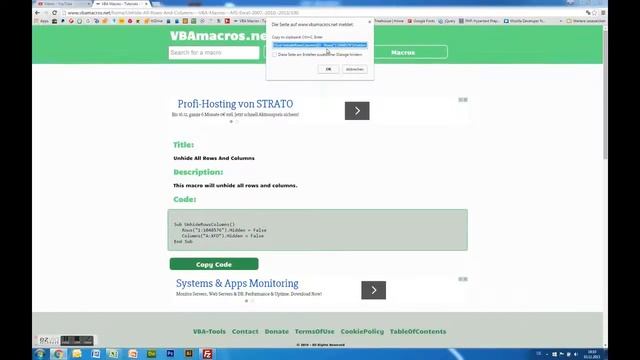
Task: Open the VBA-Tools footer link
Action: click(209, 331)
